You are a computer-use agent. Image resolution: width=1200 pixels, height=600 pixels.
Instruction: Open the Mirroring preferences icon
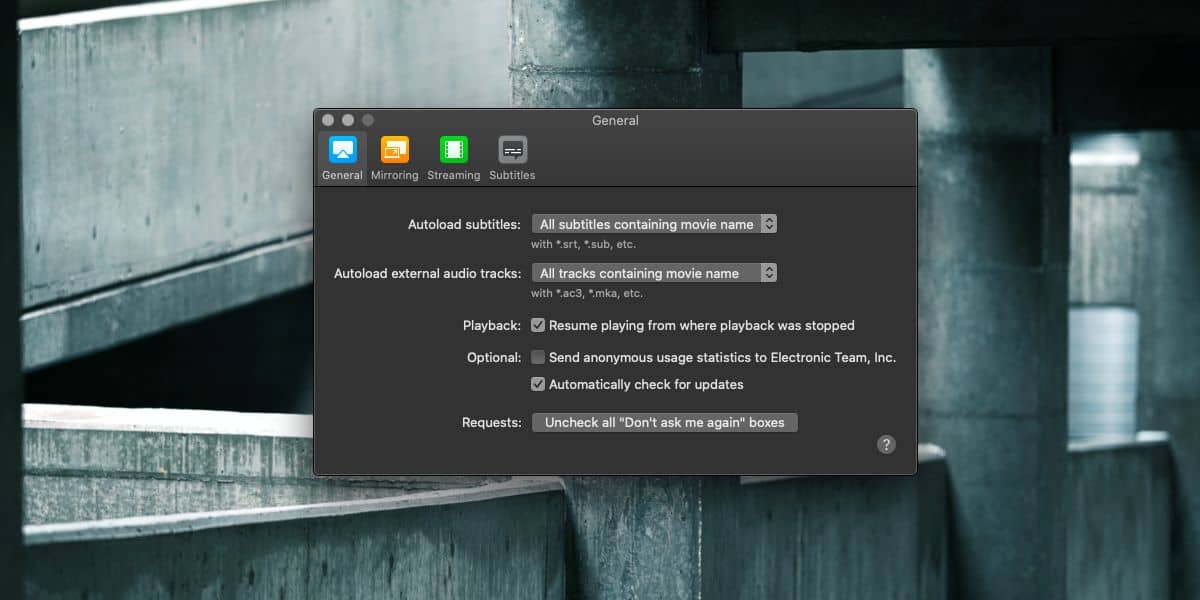click(x=395, y=158)
